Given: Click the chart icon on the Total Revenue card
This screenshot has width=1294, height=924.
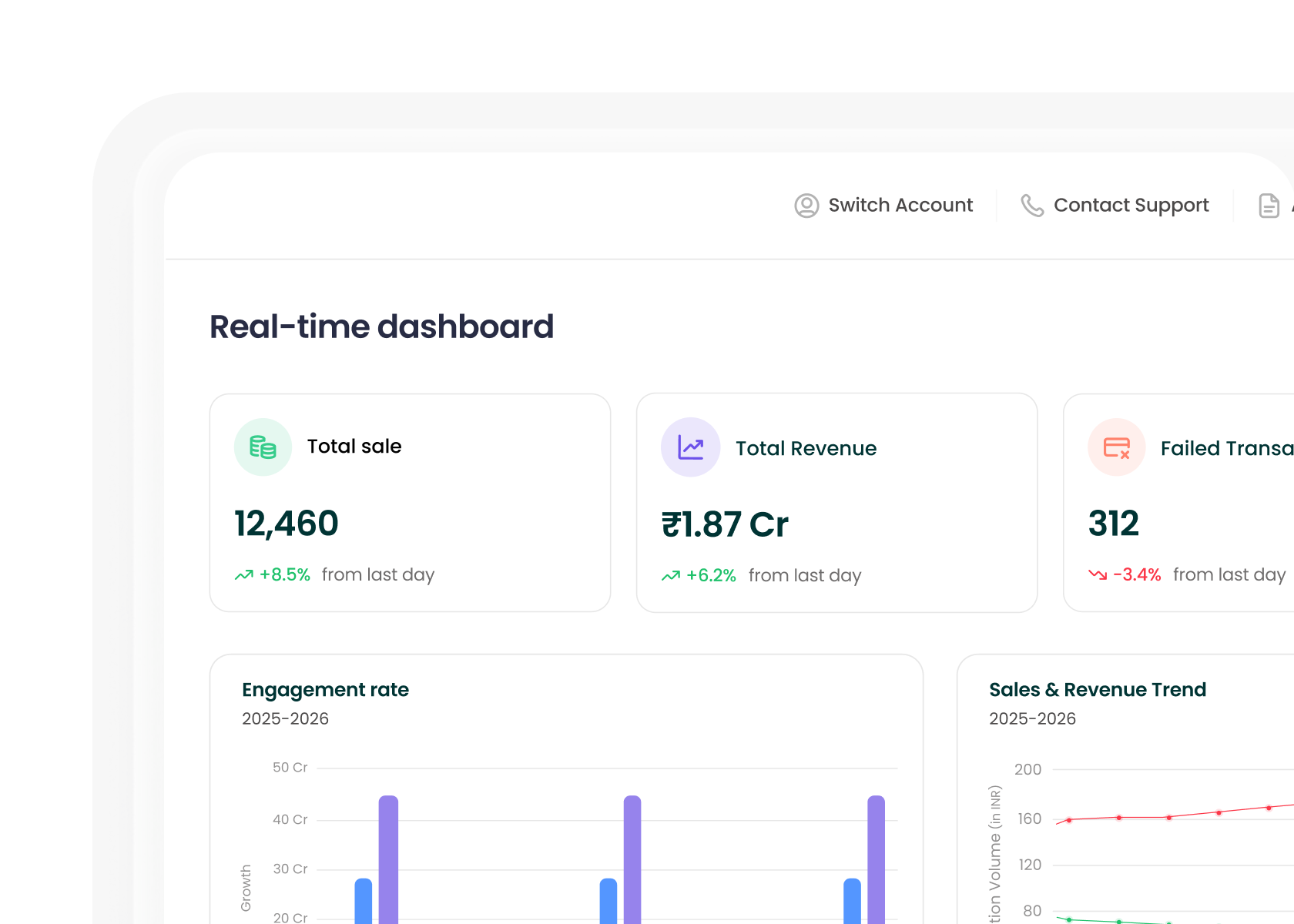Looking at the screenshot, I should [690, 447].
